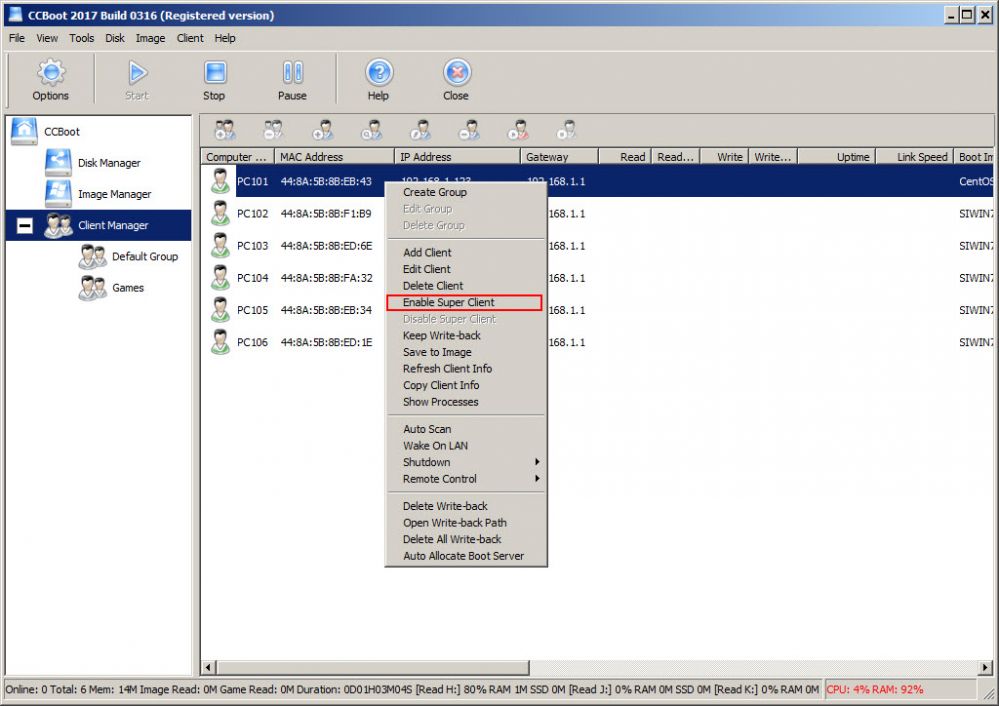Click the horizontal scrollbar left arrow
This screenshot has width=999, height=706.
[x=208, y=667]
